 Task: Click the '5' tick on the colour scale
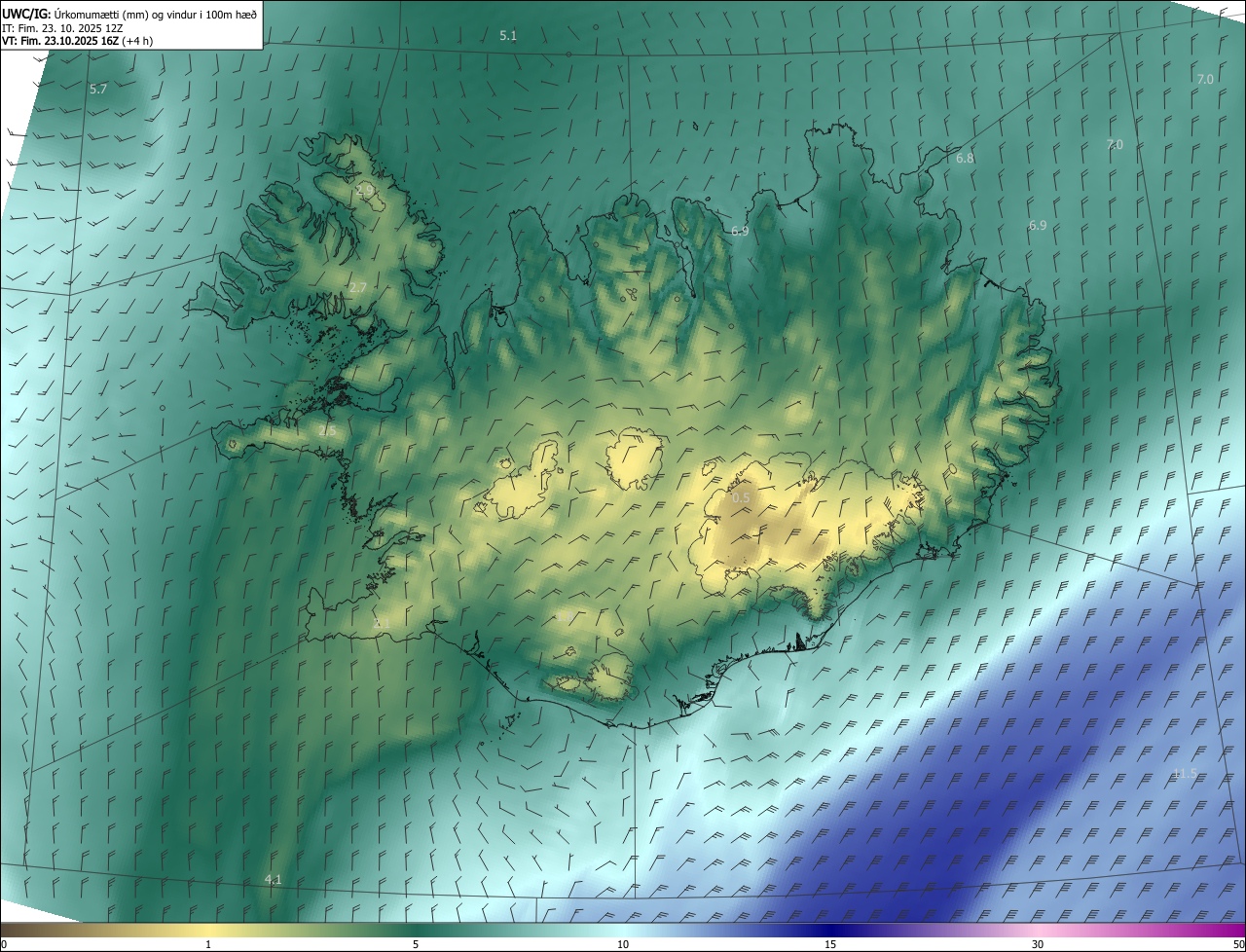(x=416, y=944)
